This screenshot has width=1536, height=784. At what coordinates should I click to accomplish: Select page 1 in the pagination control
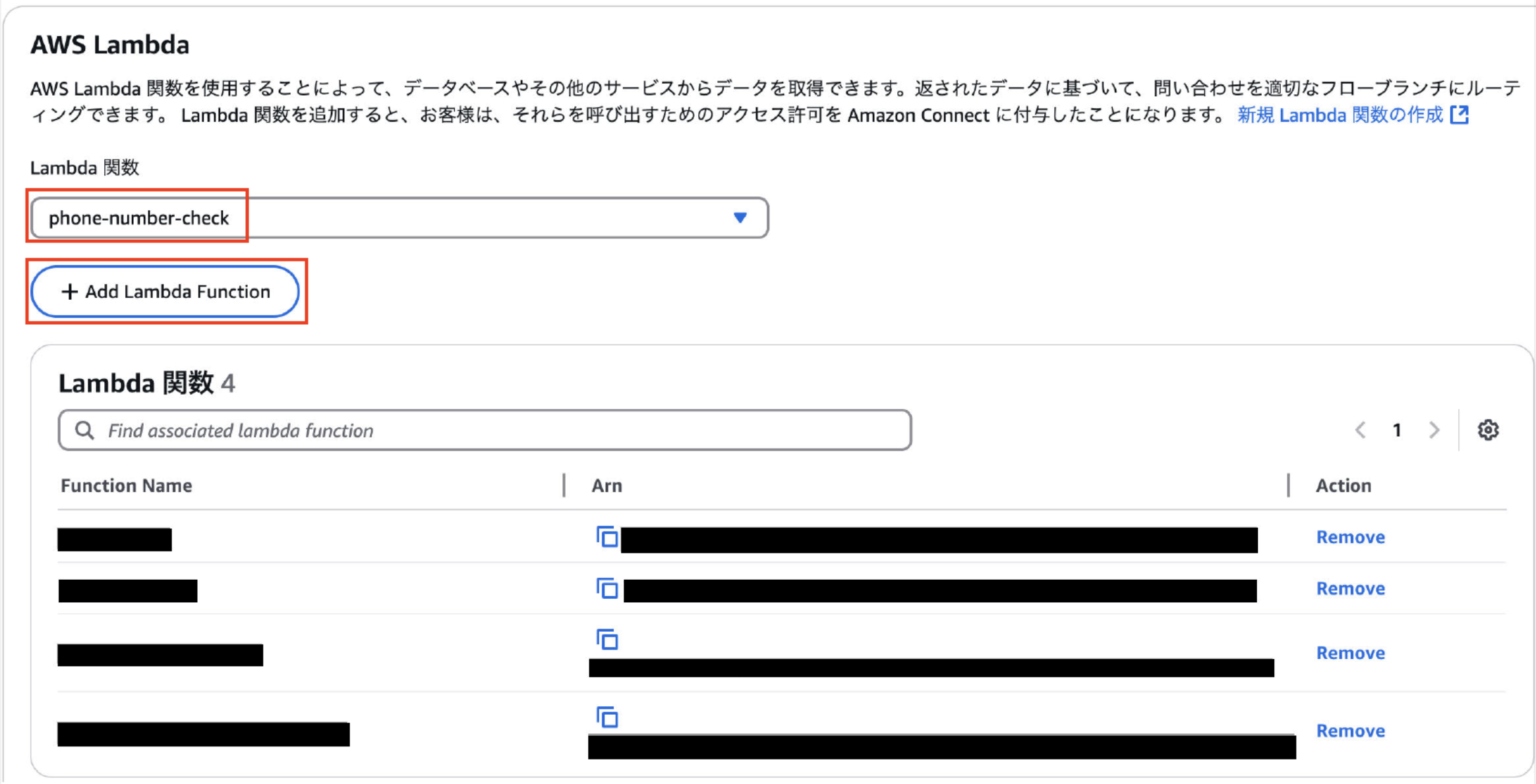coord(1396,430)
